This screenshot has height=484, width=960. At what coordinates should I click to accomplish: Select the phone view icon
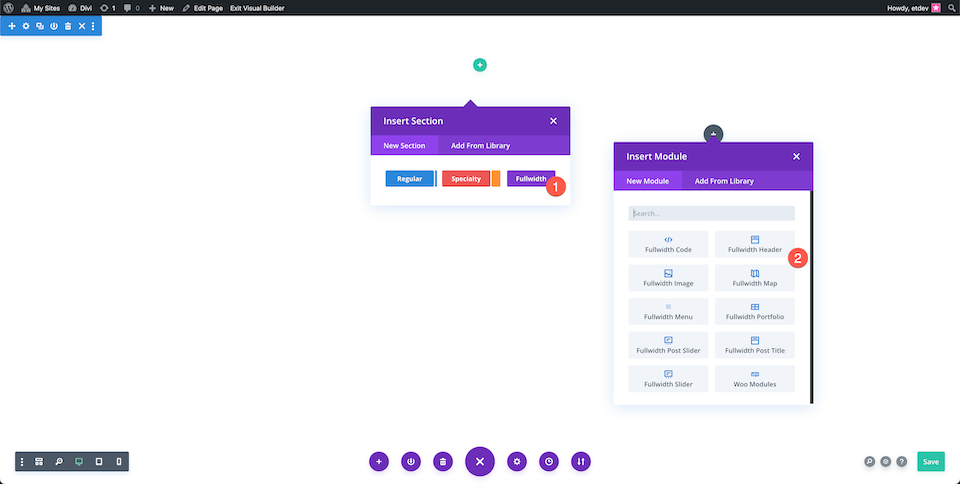[x=119, y=462]
